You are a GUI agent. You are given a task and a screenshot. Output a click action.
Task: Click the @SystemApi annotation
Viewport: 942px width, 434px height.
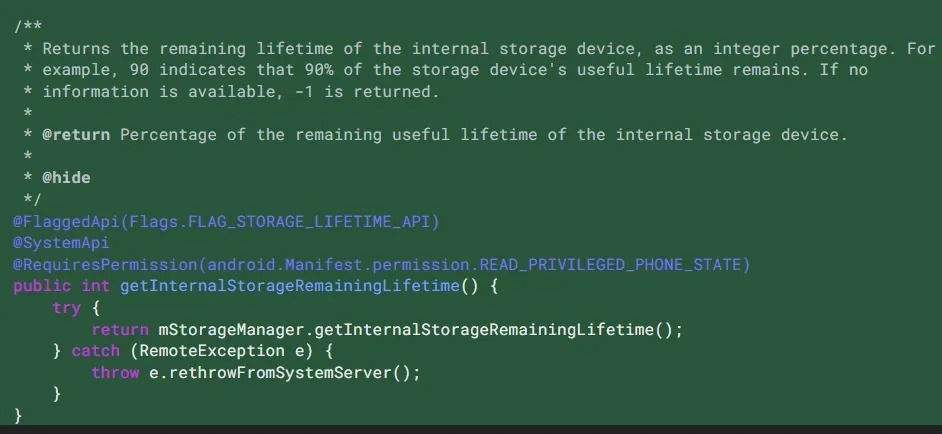[x=61, y=243]
